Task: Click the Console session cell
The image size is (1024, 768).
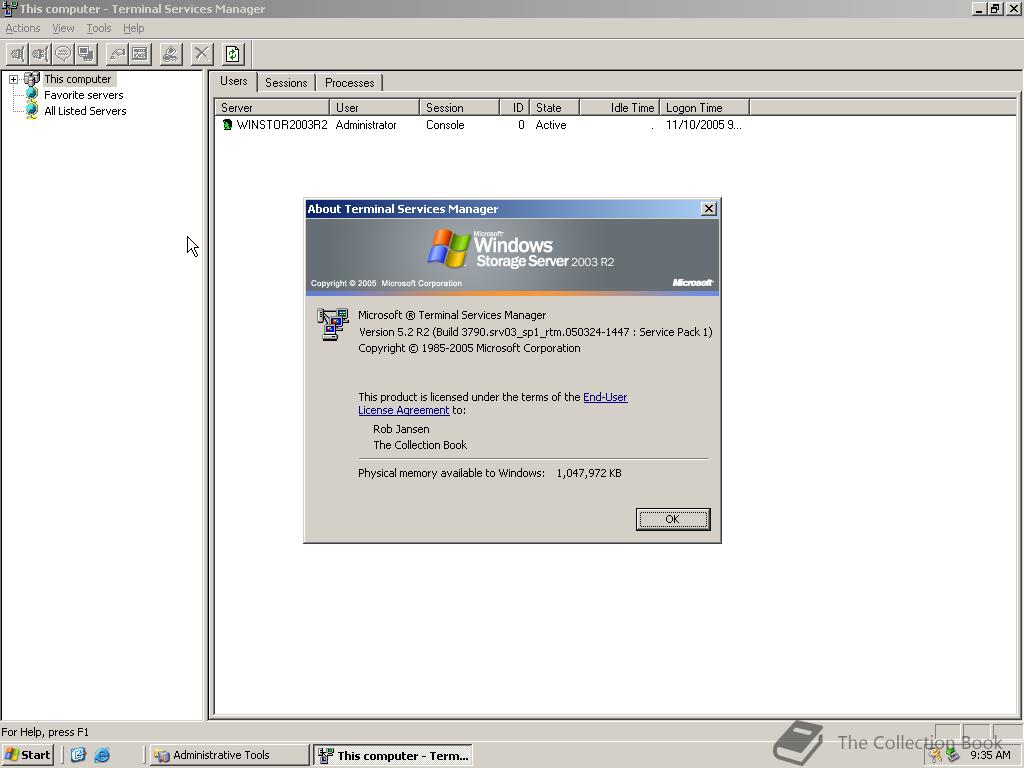Action: 445,125
